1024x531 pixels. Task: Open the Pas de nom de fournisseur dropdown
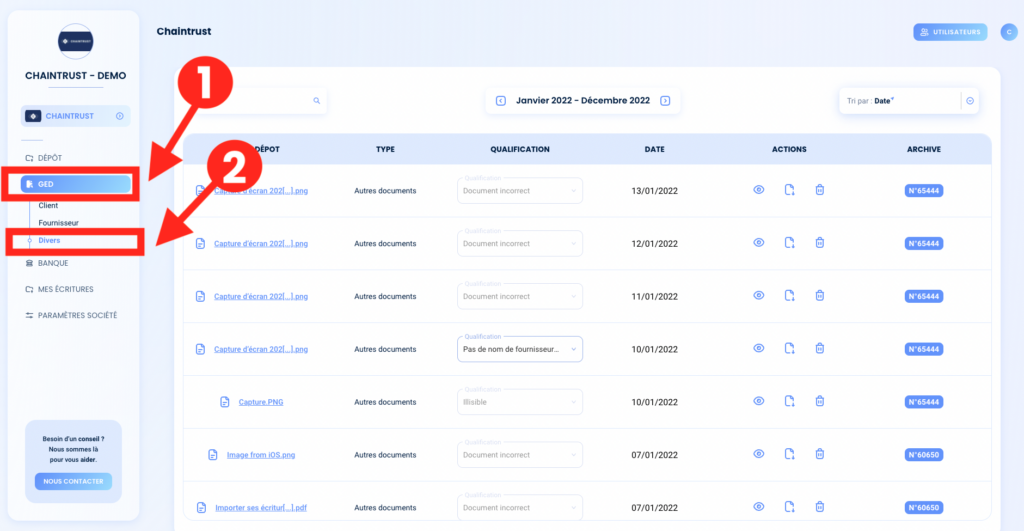pos(520,349)
